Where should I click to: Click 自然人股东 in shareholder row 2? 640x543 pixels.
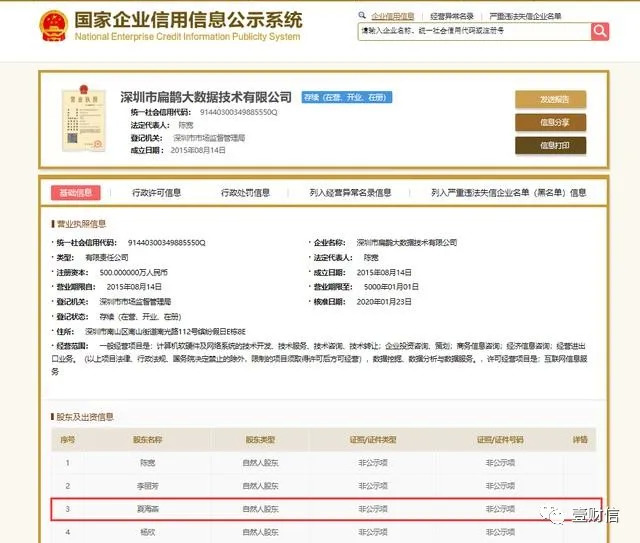click(x=260, y=486)
